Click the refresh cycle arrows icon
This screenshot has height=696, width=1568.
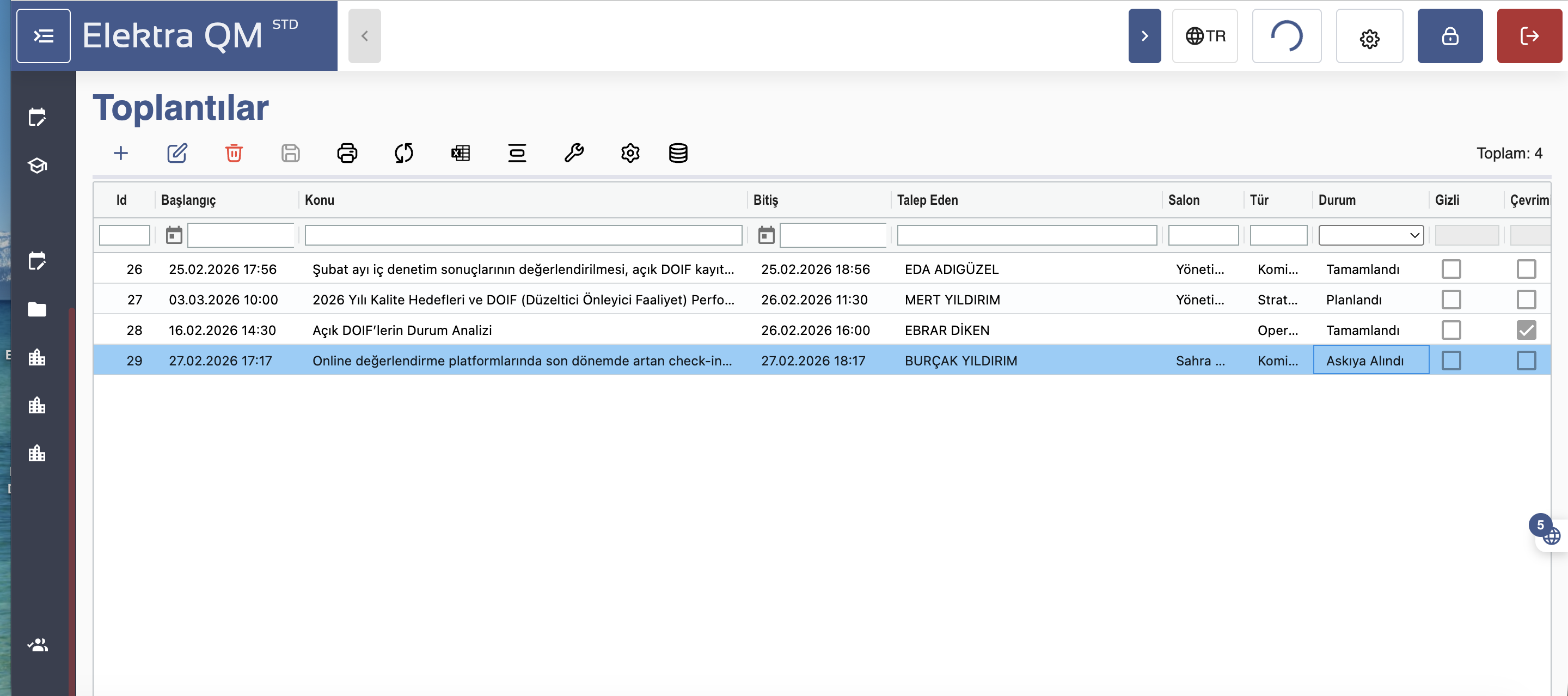coord(403,153)
